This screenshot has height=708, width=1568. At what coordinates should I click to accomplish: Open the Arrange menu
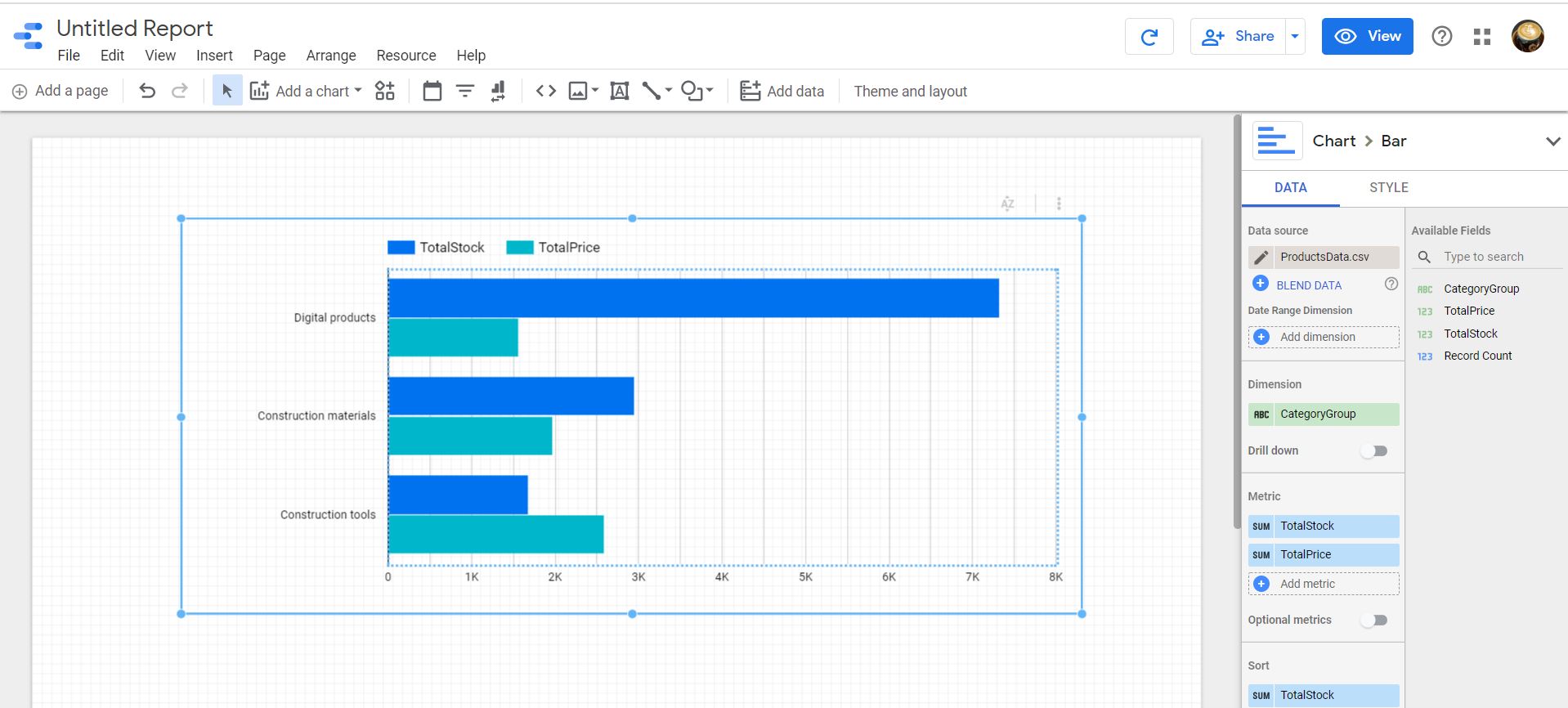pos(330,56)
